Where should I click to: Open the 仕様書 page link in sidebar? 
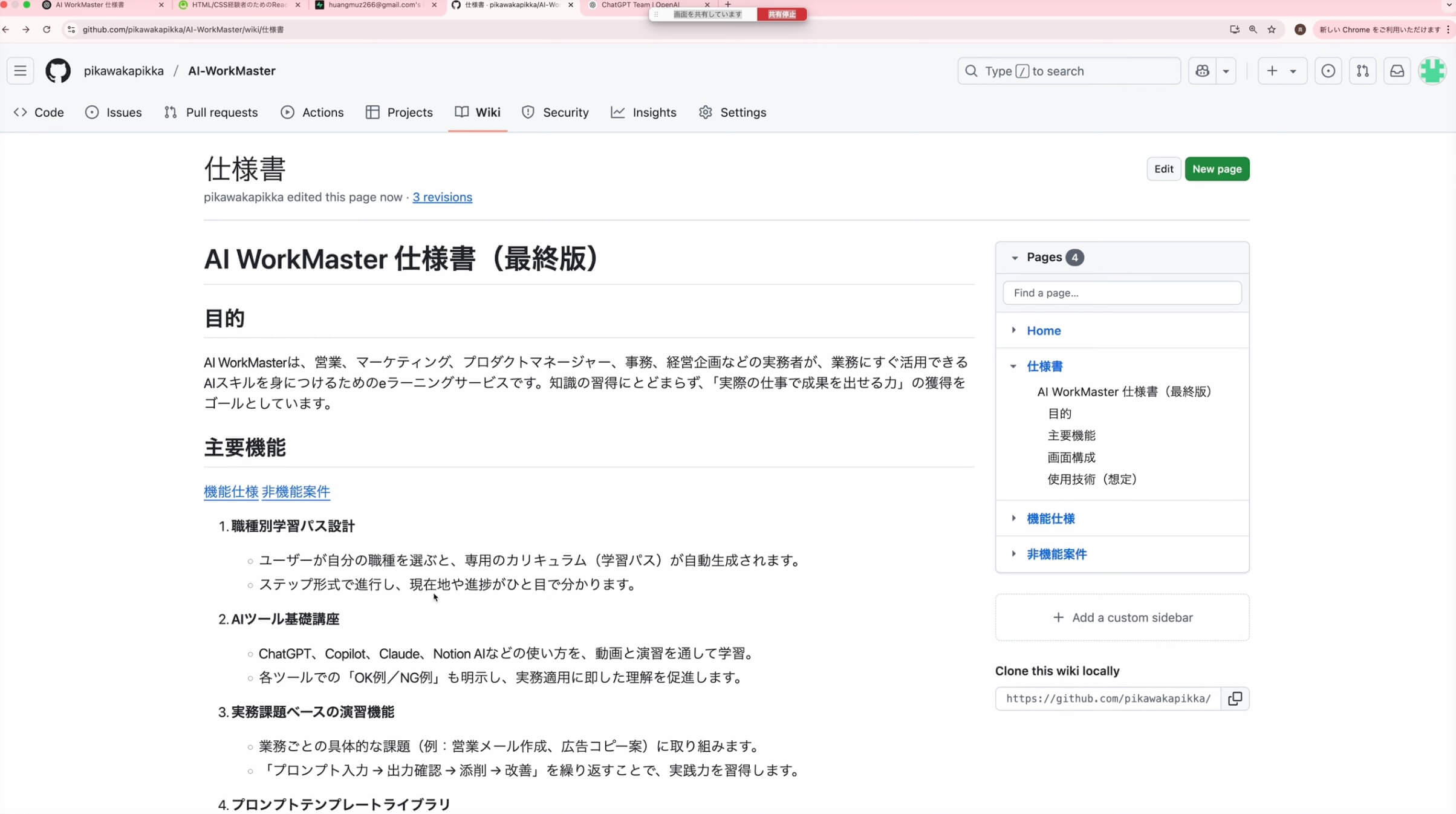click(x=1044, y=366)
